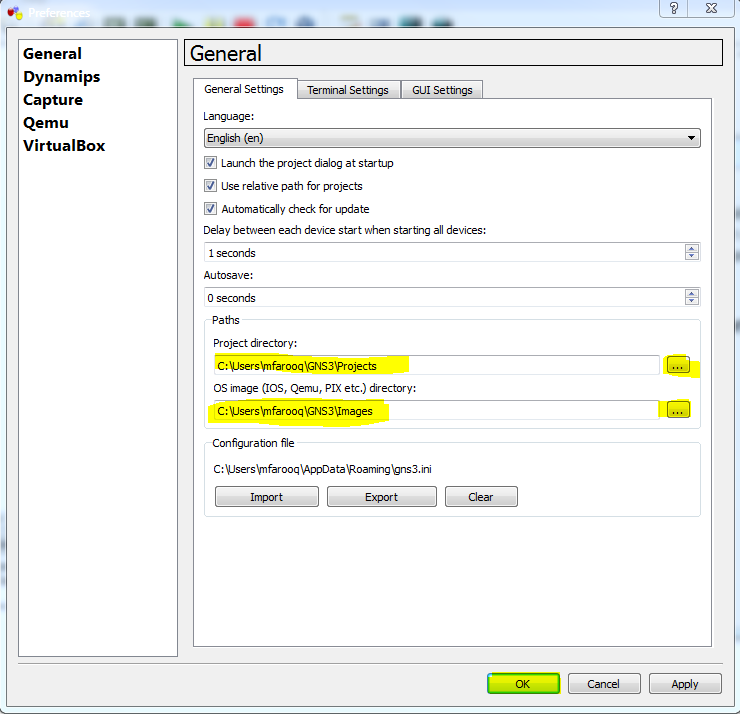Screen dimensions: 740x714
Task: Open the VirtualBox preferences section
Action: coord(64,146)
